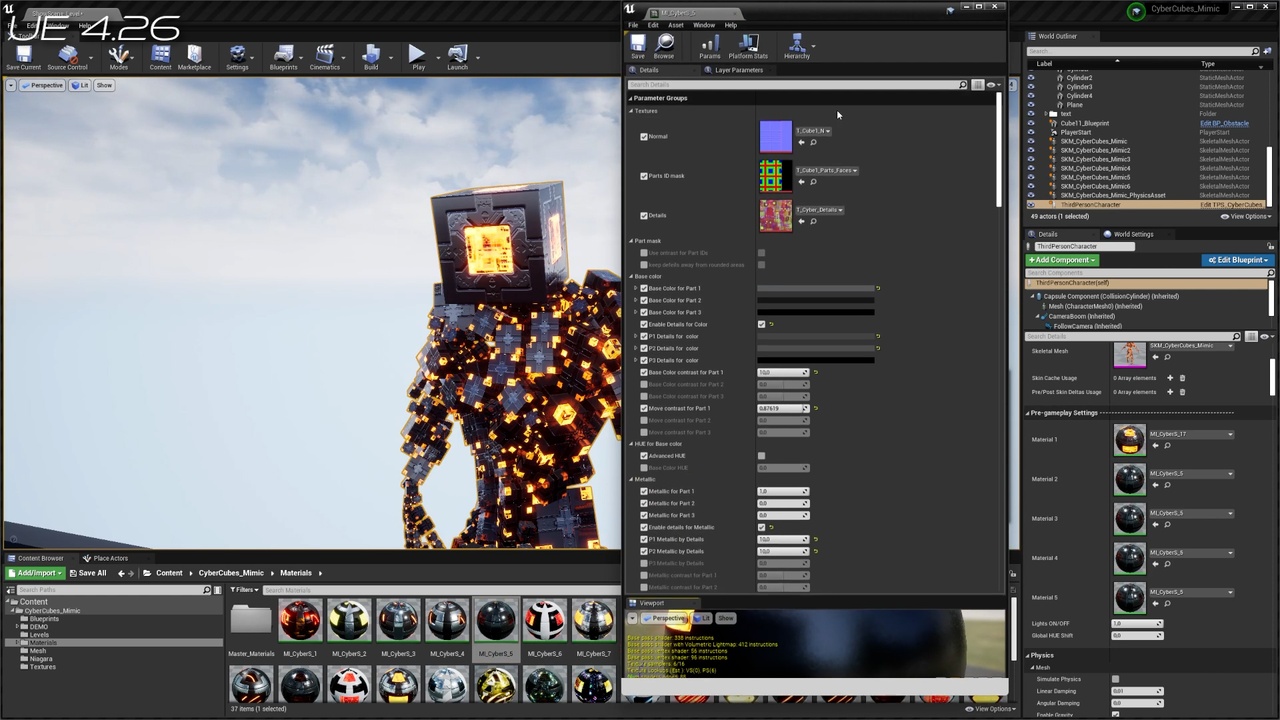Collapse the Base color parameter group

631,276
